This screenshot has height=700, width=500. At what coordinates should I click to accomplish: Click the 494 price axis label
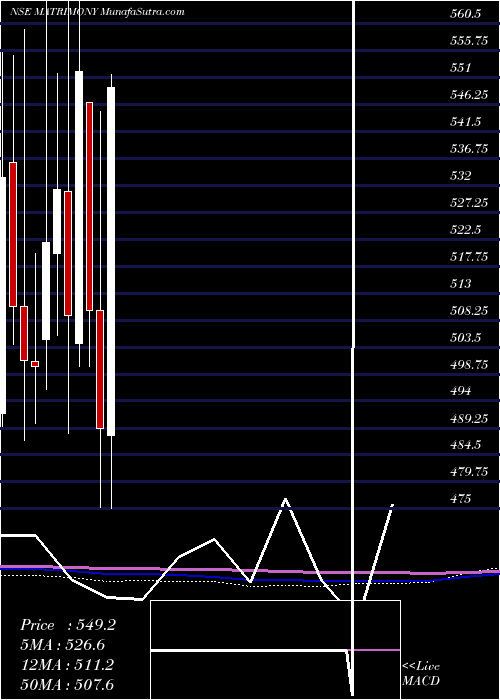pos(460,391)
